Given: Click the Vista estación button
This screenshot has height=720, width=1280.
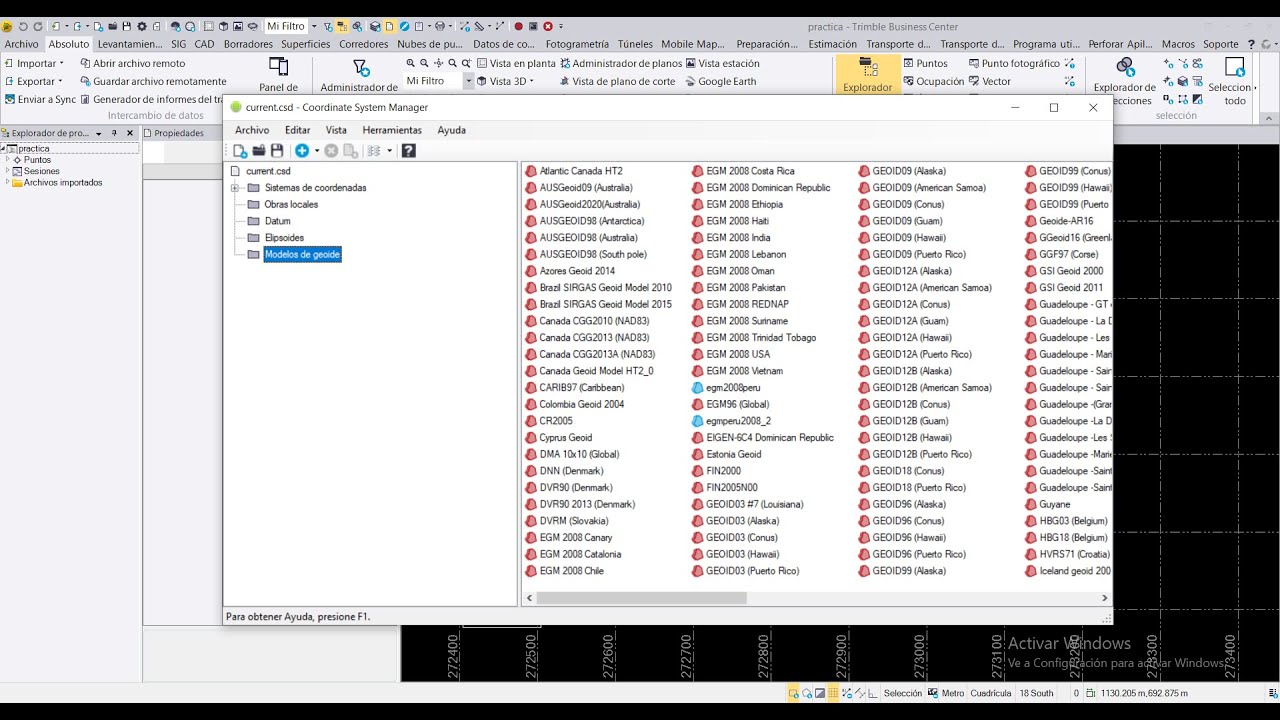Looking at the screenshot, I should [x=722, y=63].
